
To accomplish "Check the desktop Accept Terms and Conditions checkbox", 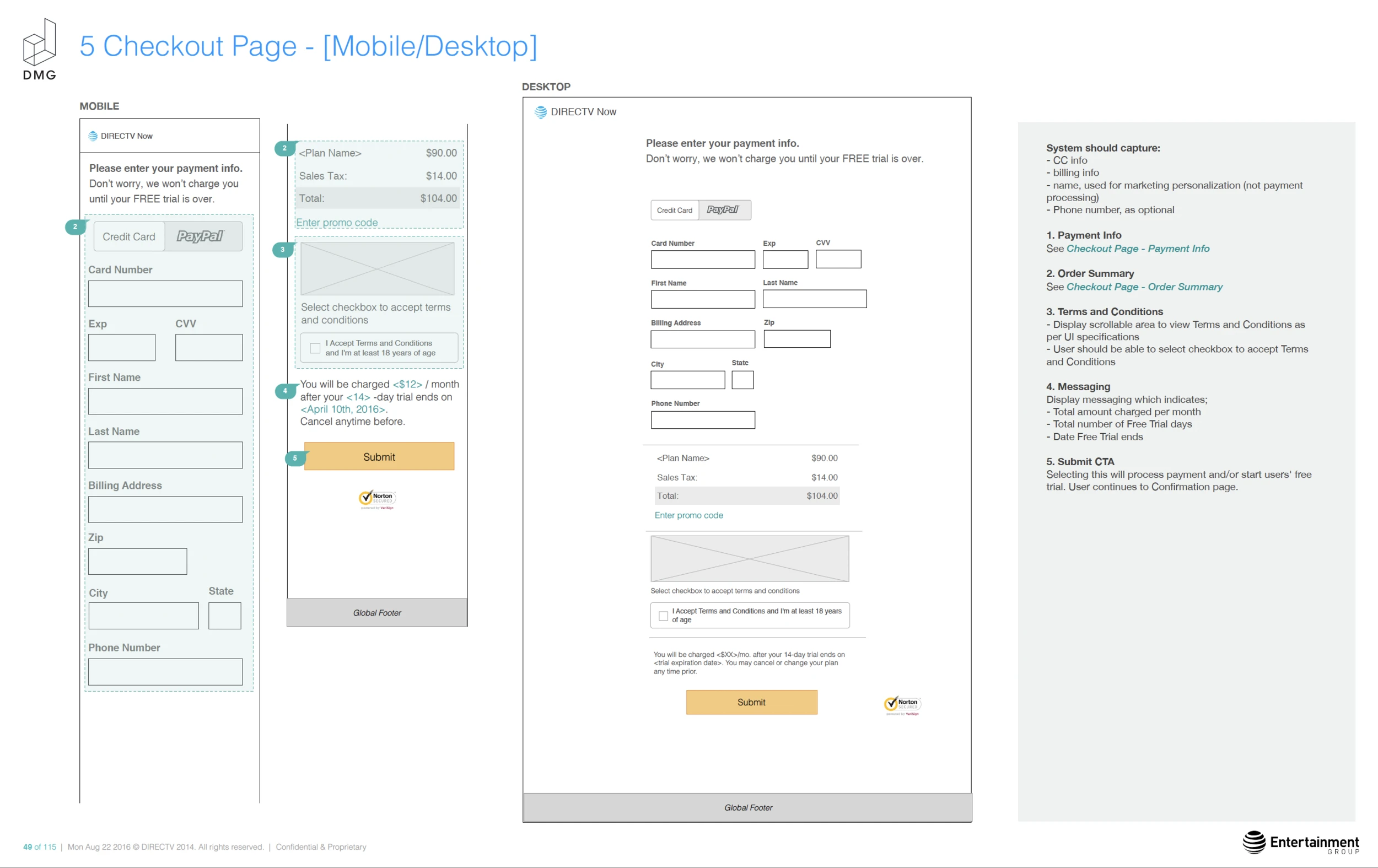I will (x=663, y=616).
